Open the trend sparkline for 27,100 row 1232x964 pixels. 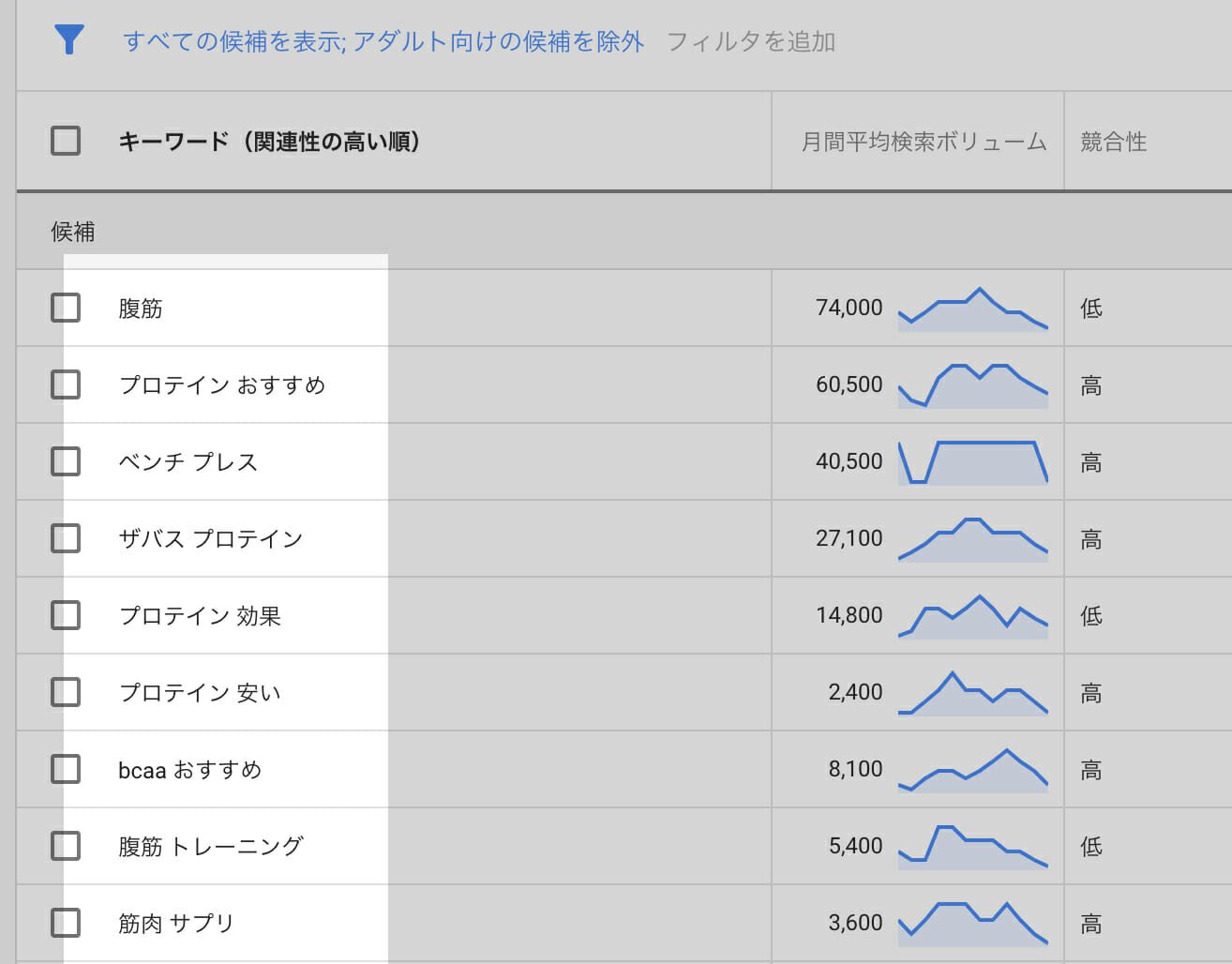tap(973, 539)
